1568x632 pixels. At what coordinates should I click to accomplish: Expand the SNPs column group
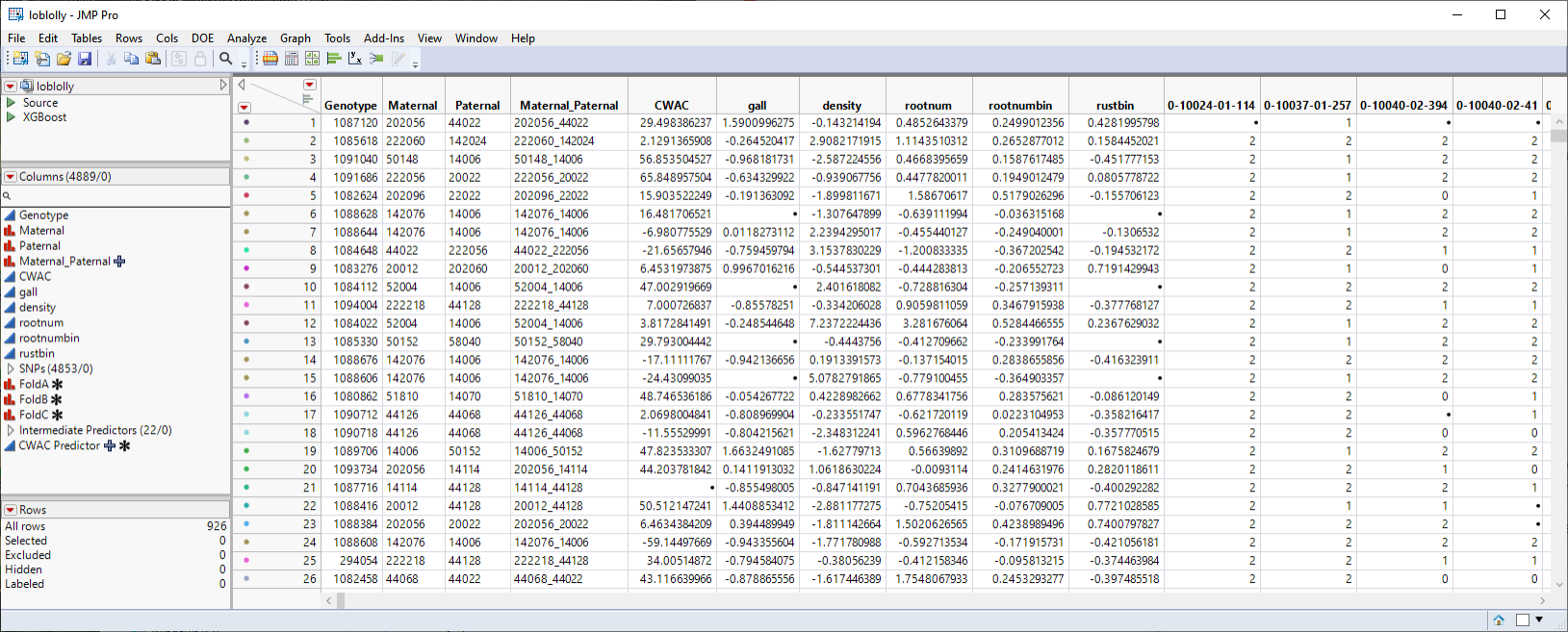tap(11, 368)
